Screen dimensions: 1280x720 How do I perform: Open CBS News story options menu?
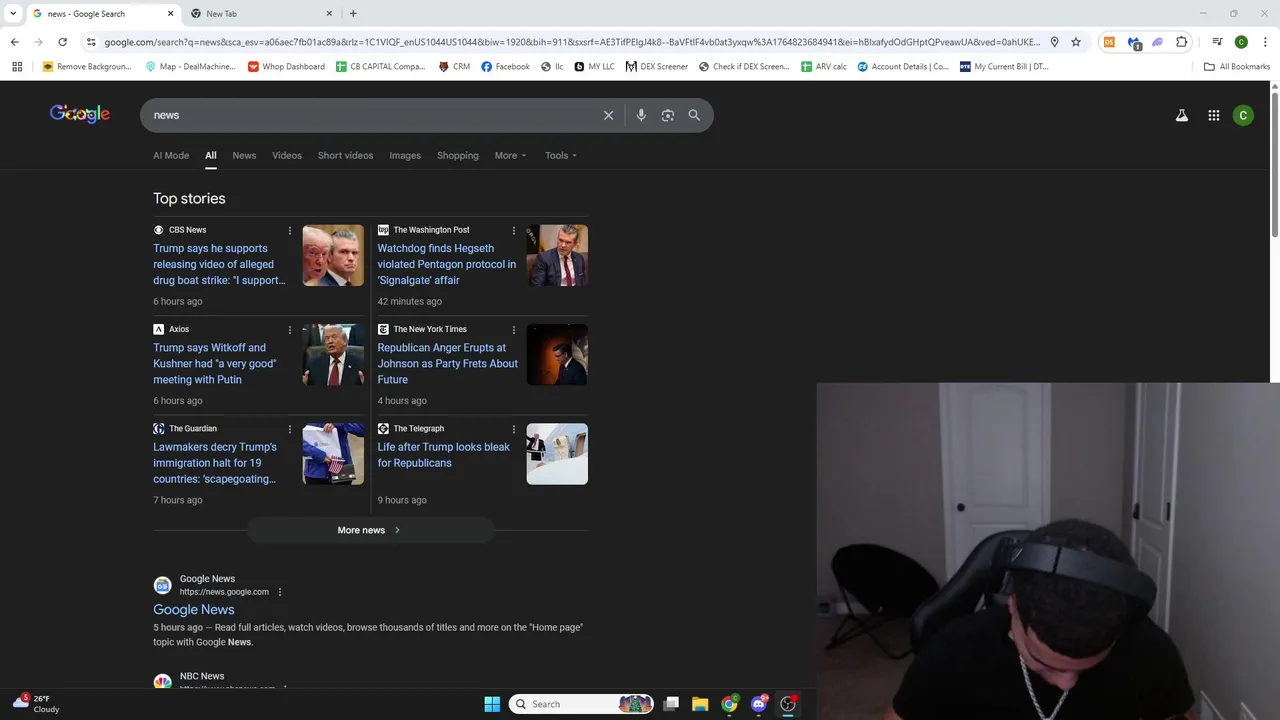[x=290, y=230]
